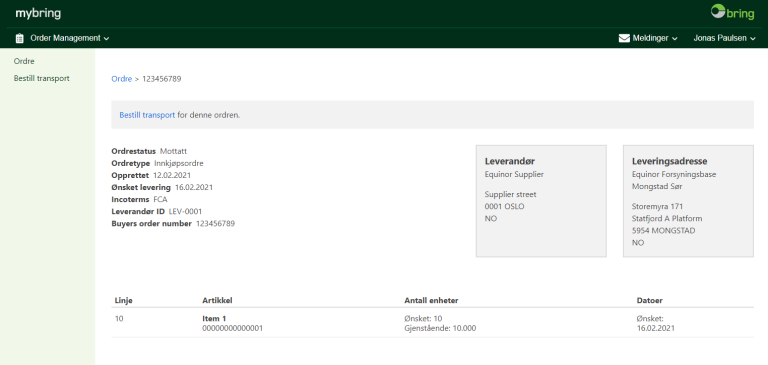
Task: Click the Antall enheter column header
Action: point(431,300)
